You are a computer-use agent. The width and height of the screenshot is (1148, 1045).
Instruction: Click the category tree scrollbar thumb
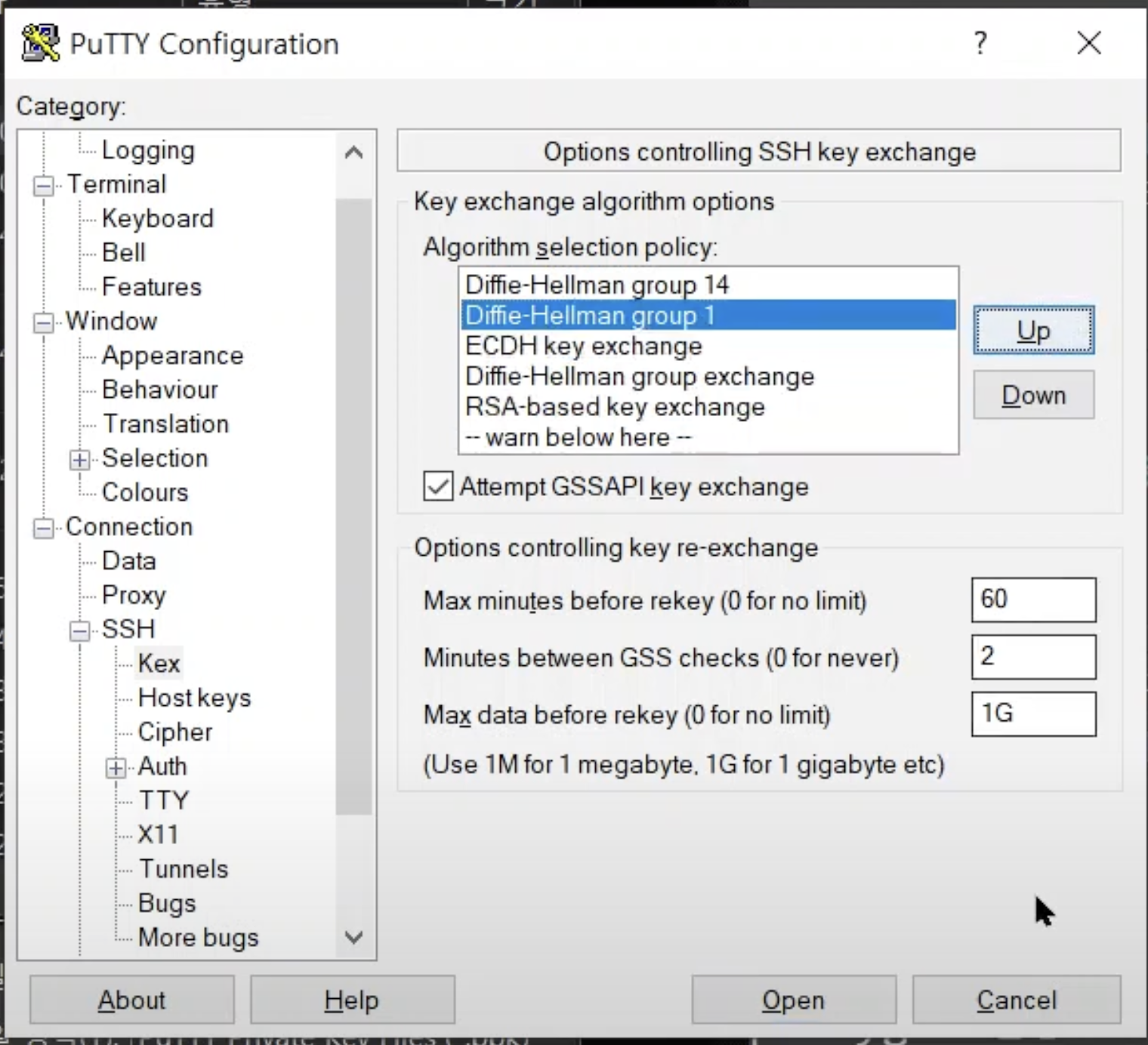pos(353,506)
